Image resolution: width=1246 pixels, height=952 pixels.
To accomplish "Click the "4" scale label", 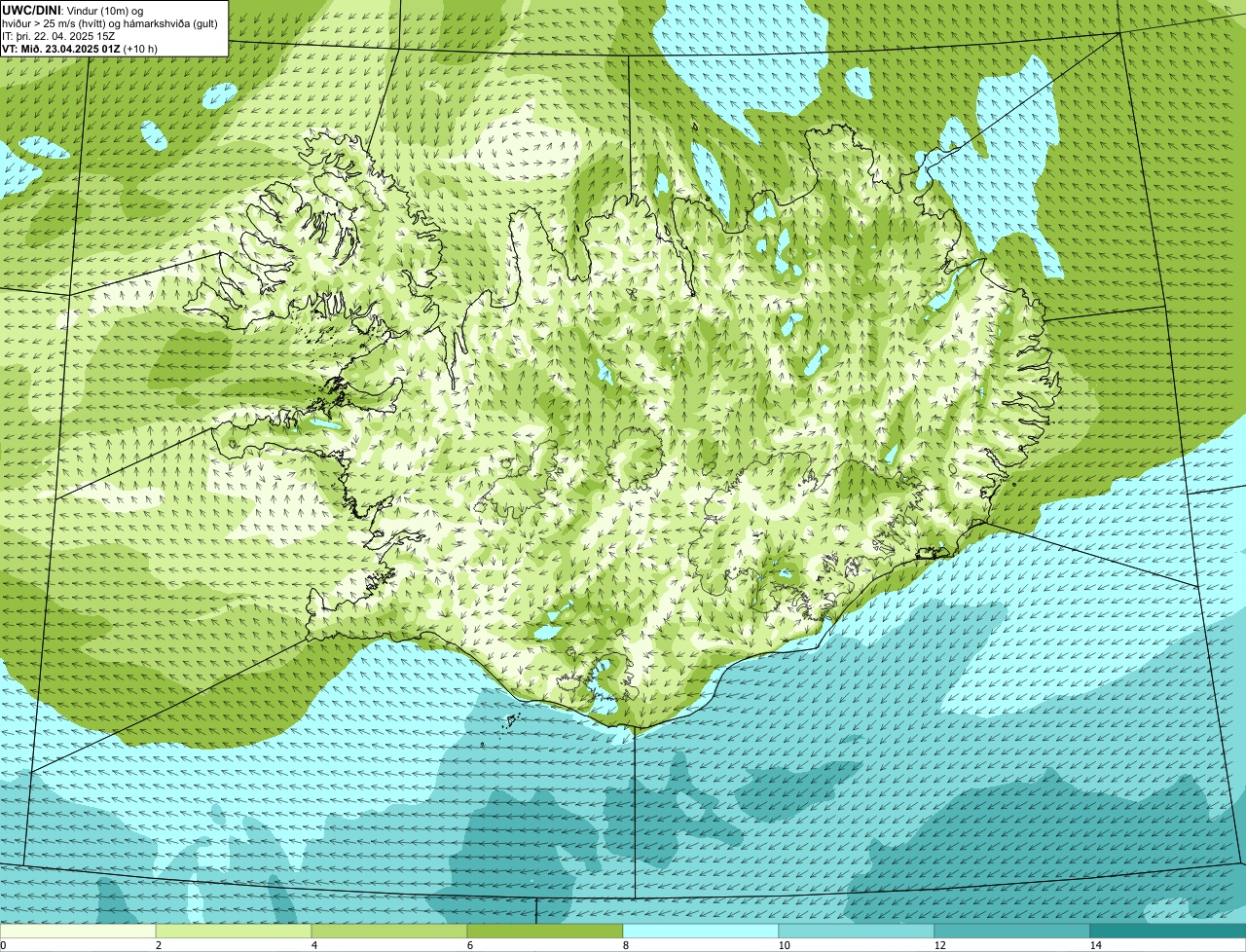I will tap(313, 945).
